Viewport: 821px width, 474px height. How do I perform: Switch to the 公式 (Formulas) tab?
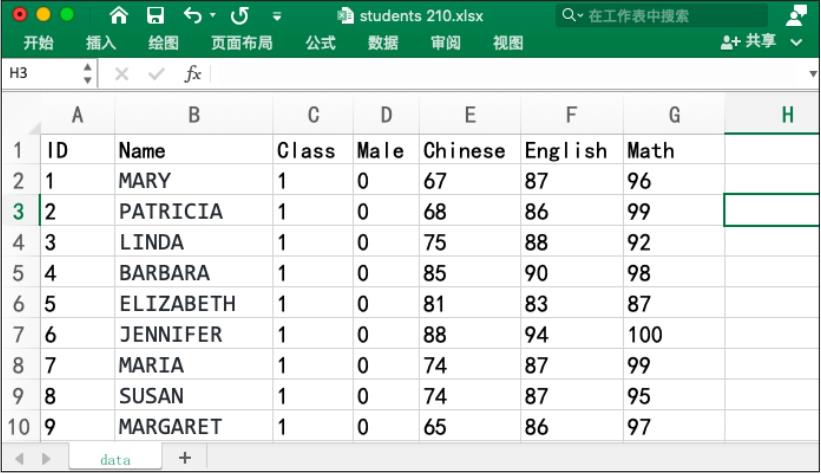[320, 42]
